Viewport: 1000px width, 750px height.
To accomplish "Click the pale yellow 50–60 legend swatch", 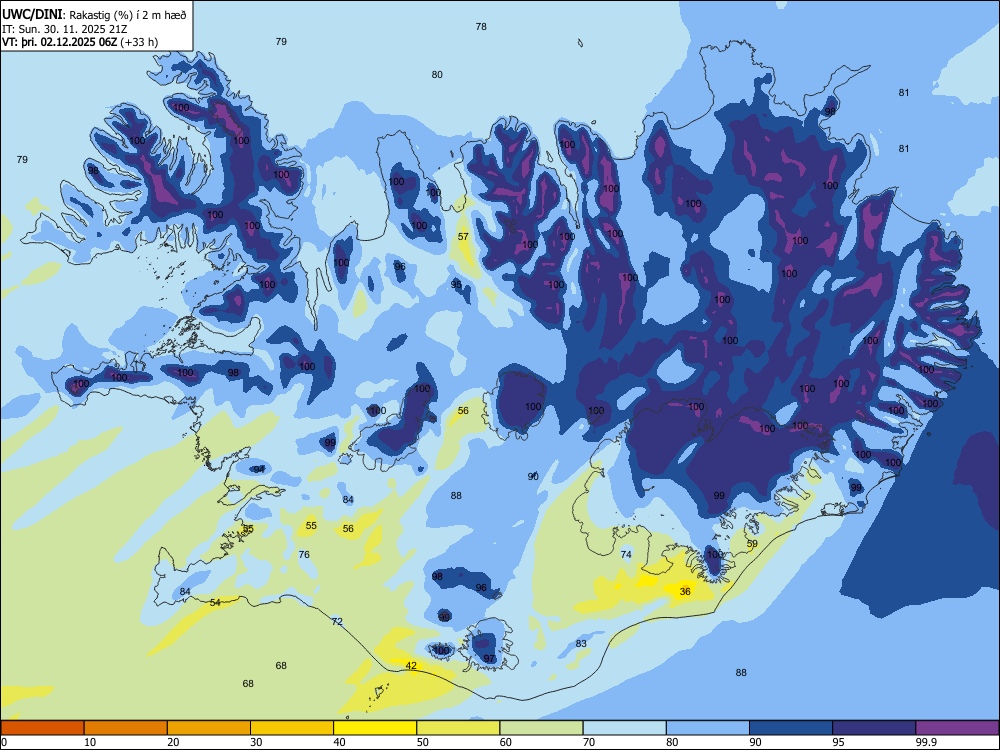I will (x=458, y=728).
